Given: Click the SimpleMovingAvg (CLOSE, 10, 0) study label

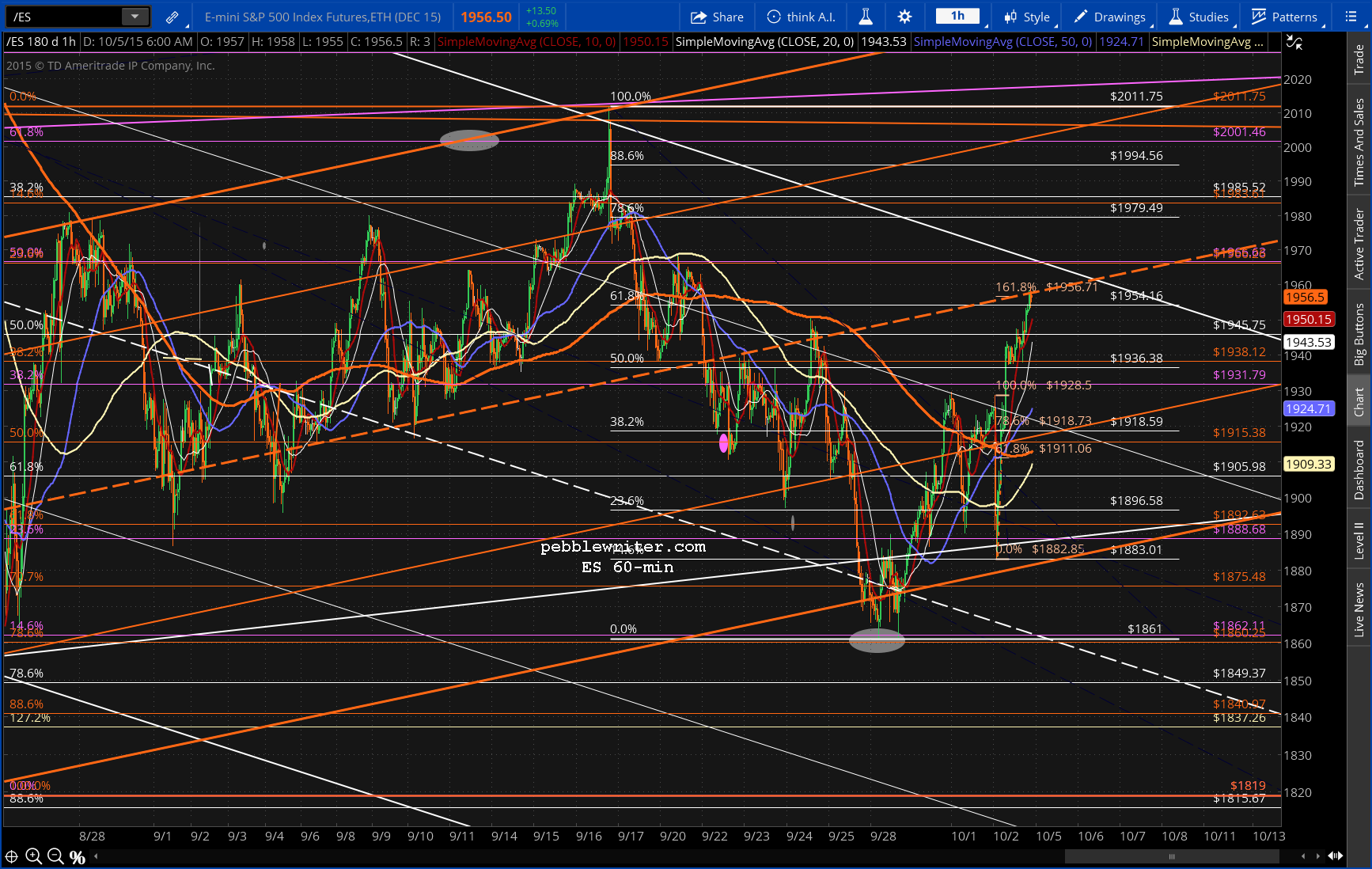Looking at the screenshot, I should coord(526,42).
